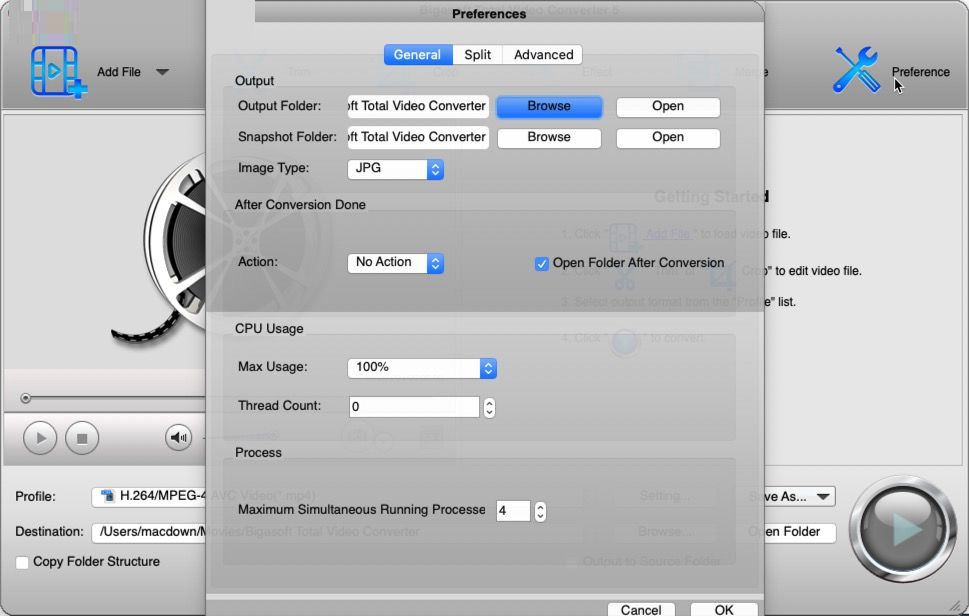
Task: Click the Maximum Simultaneous Processes stepper
Action: [x=540, y=511]
